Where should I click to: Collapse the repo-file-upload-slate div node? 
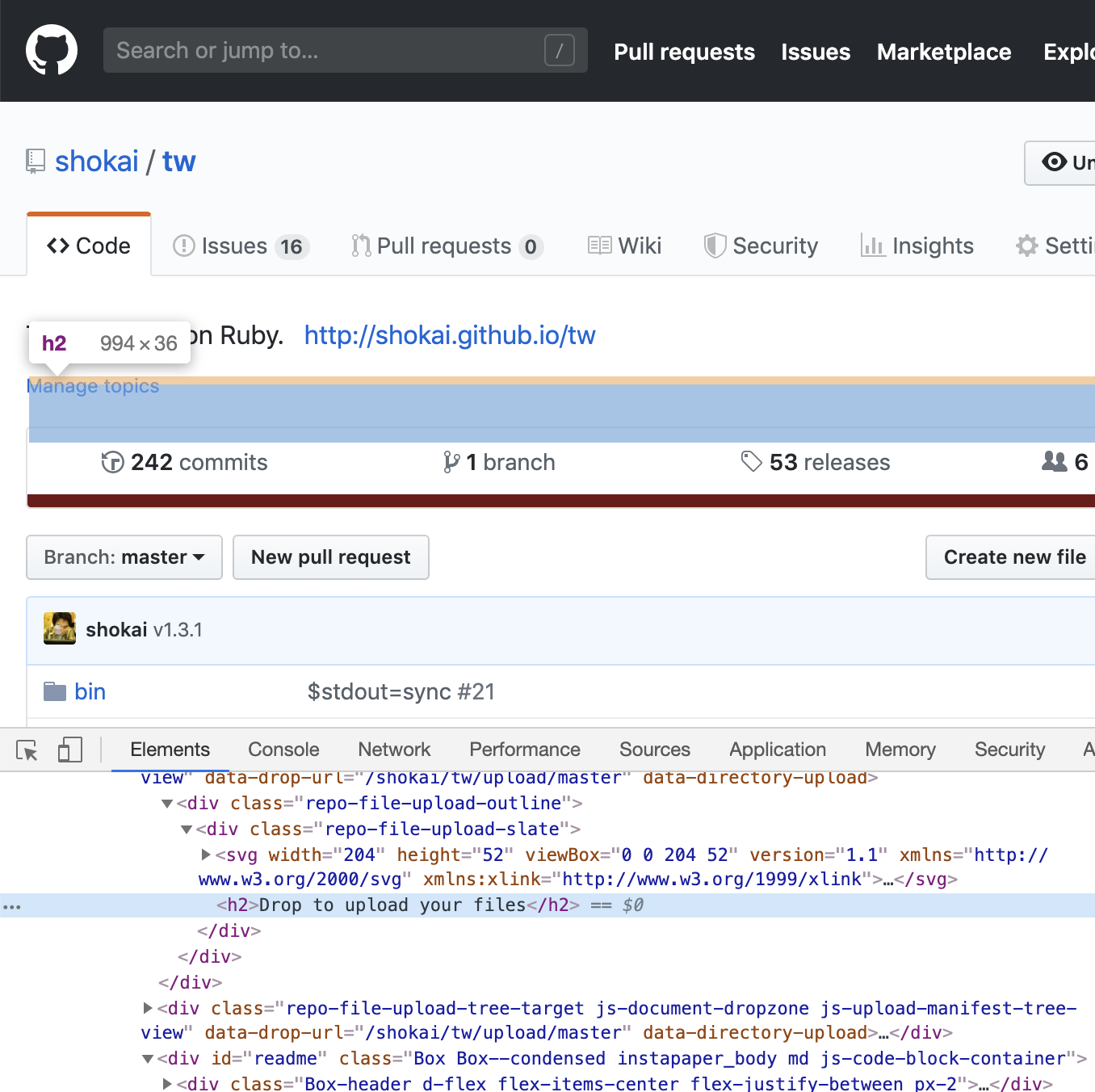[187, 829]
